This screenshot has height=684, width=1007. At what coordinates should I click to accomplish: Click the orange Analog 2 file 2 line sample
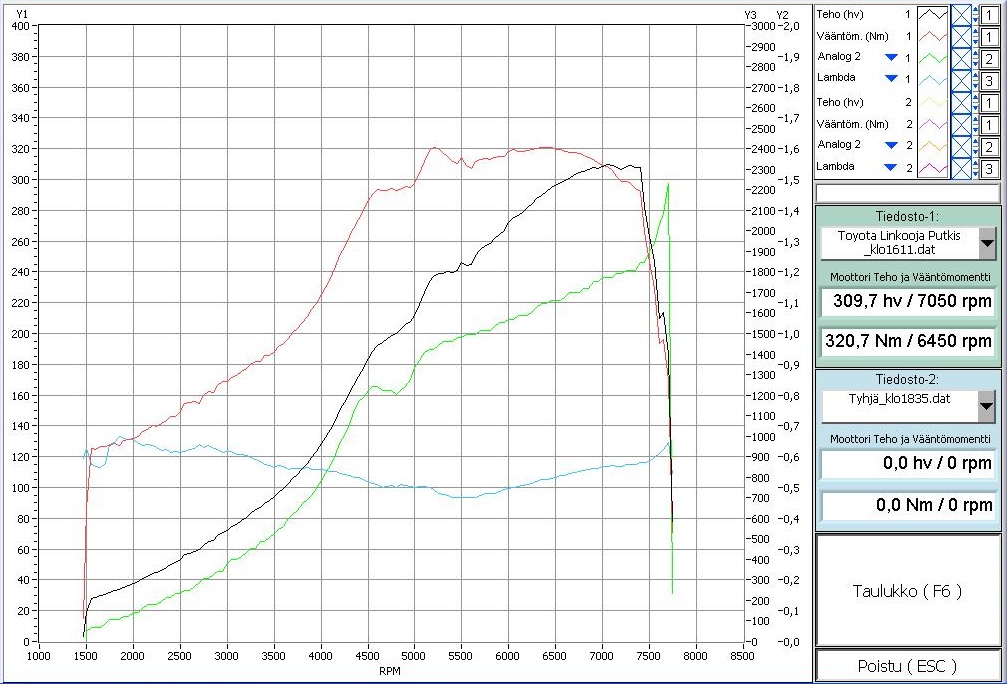[933, 146]
